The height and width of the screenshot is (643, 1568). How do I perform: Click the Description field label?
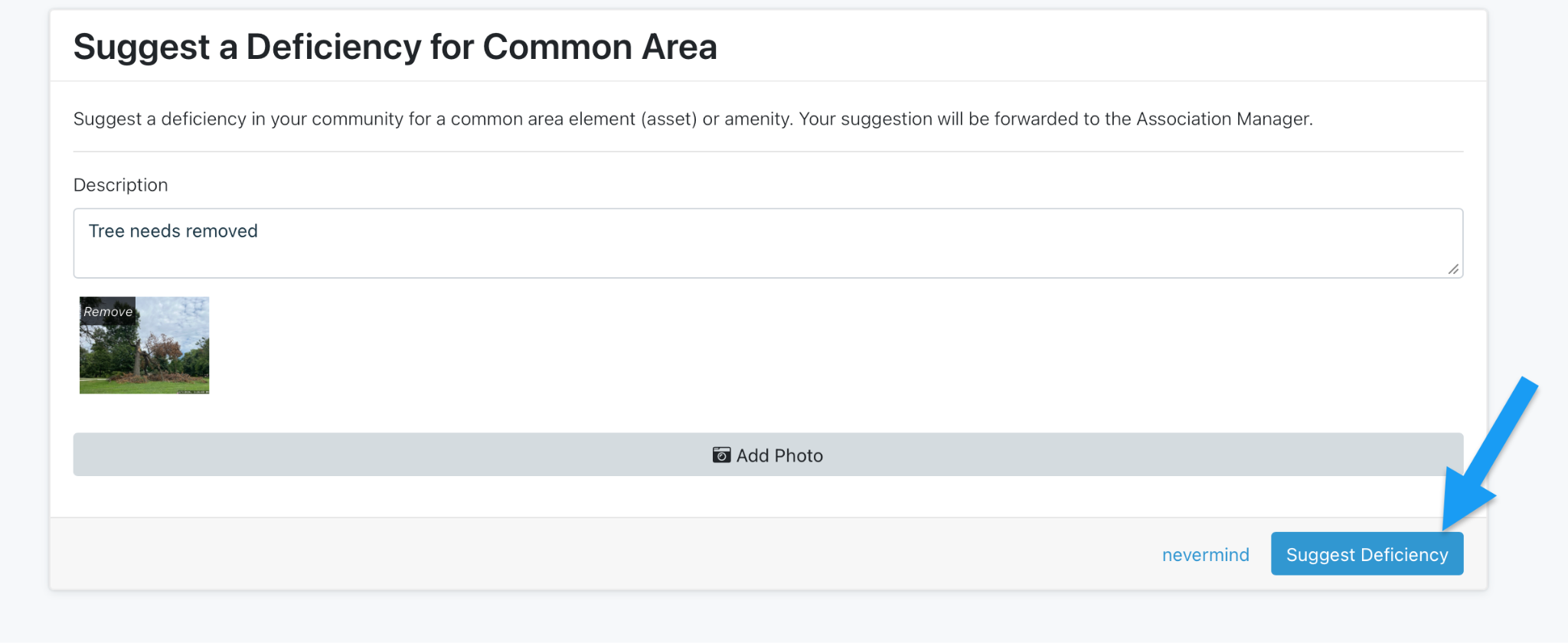point(120,185)
